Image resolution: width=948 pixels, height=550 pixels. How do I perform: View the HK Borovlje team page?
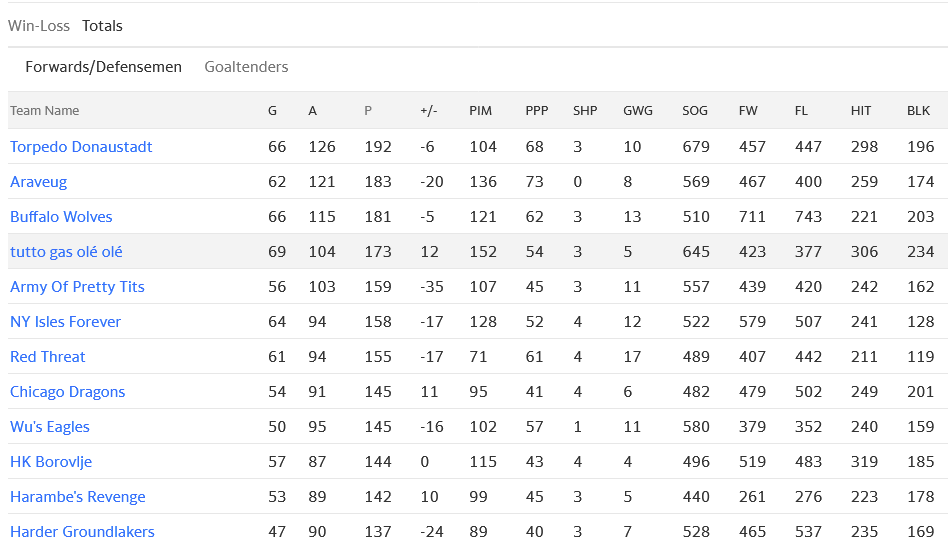(51, 462)
